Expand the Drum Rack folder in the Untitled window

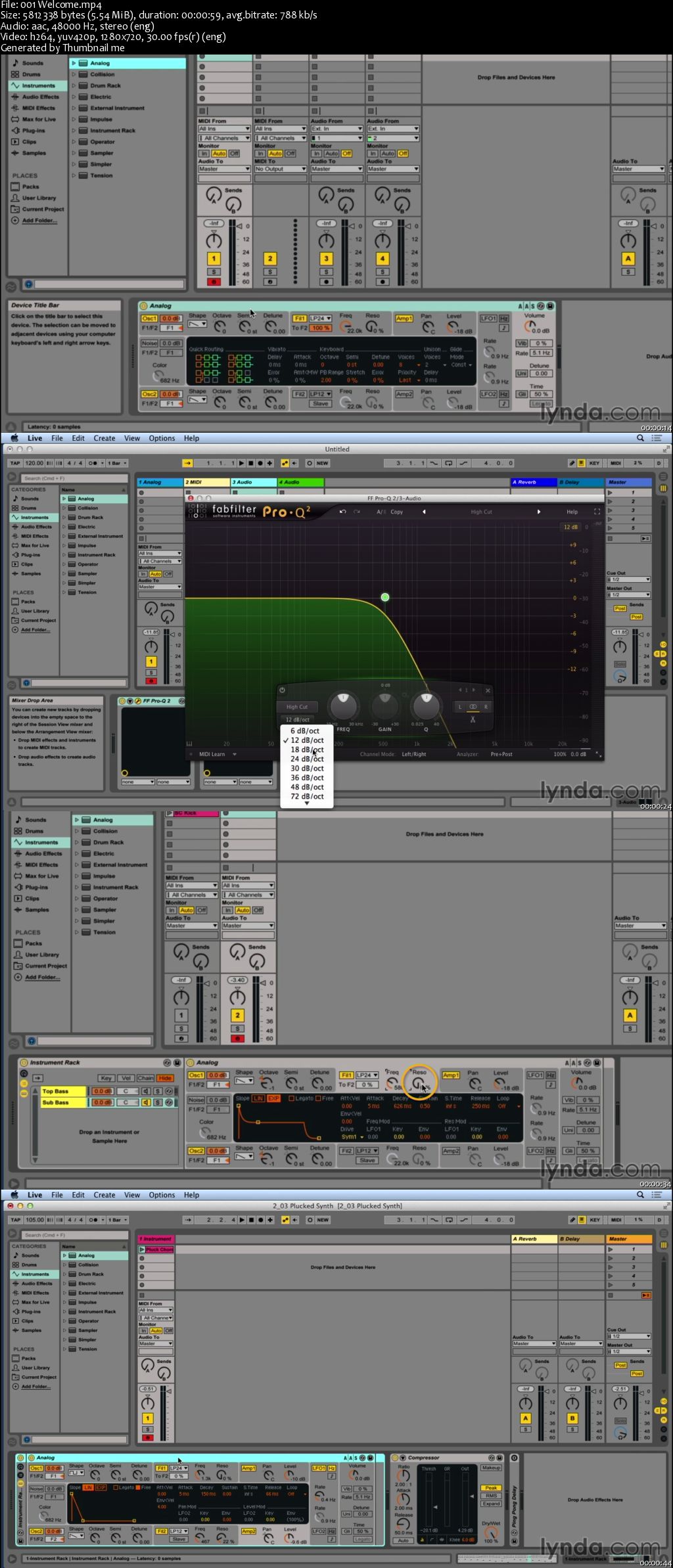(64, 518)
